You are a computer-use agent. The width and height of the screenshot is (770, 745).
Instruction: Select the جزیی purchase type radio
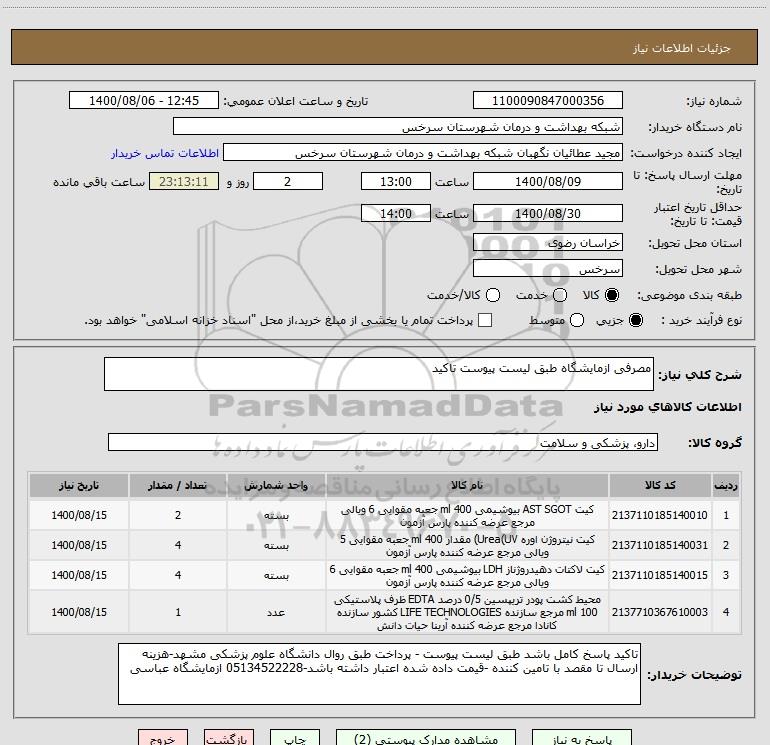(636, 320)
